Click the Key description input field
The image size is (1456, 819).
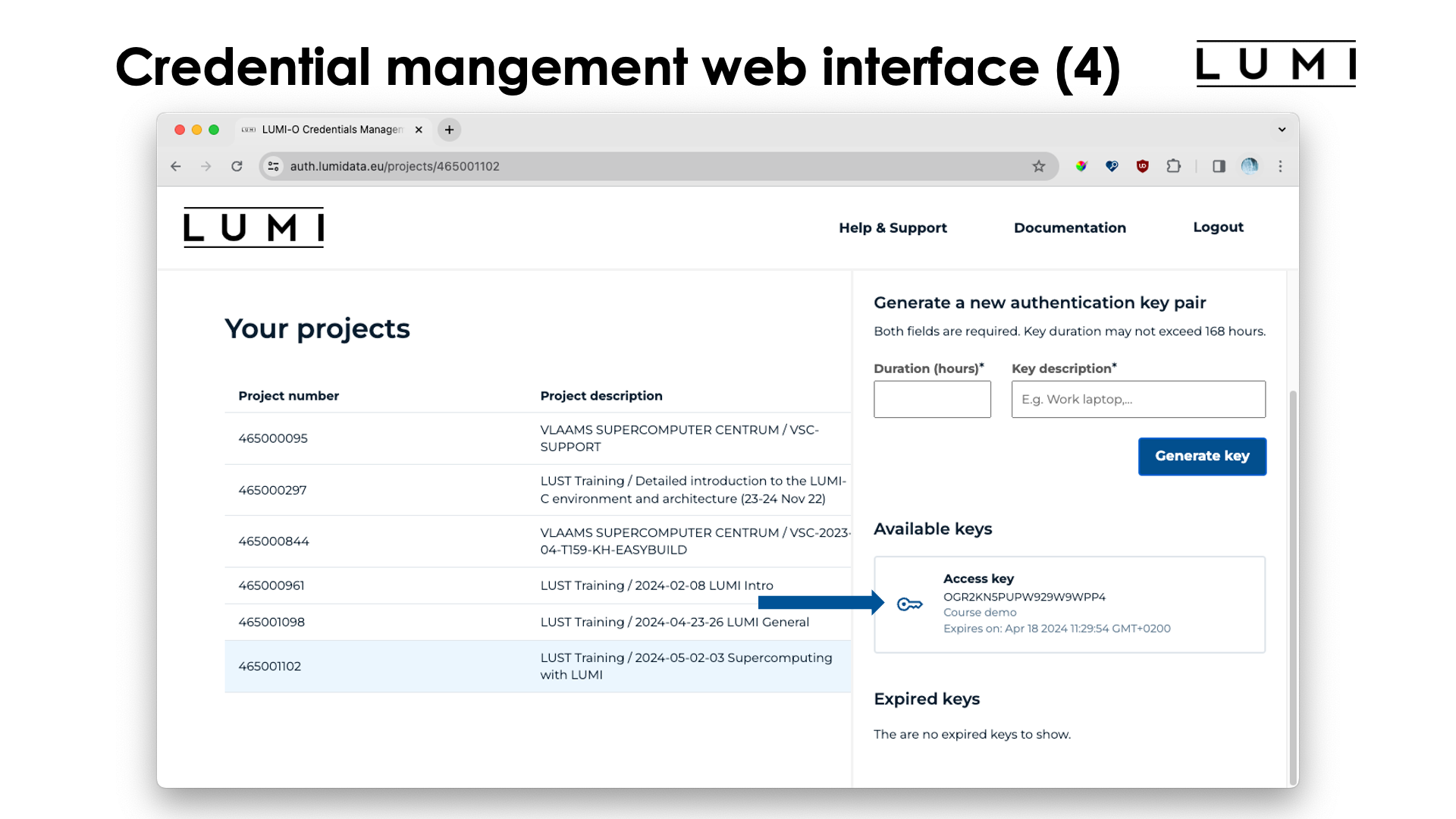click(x=1138, y=399)
